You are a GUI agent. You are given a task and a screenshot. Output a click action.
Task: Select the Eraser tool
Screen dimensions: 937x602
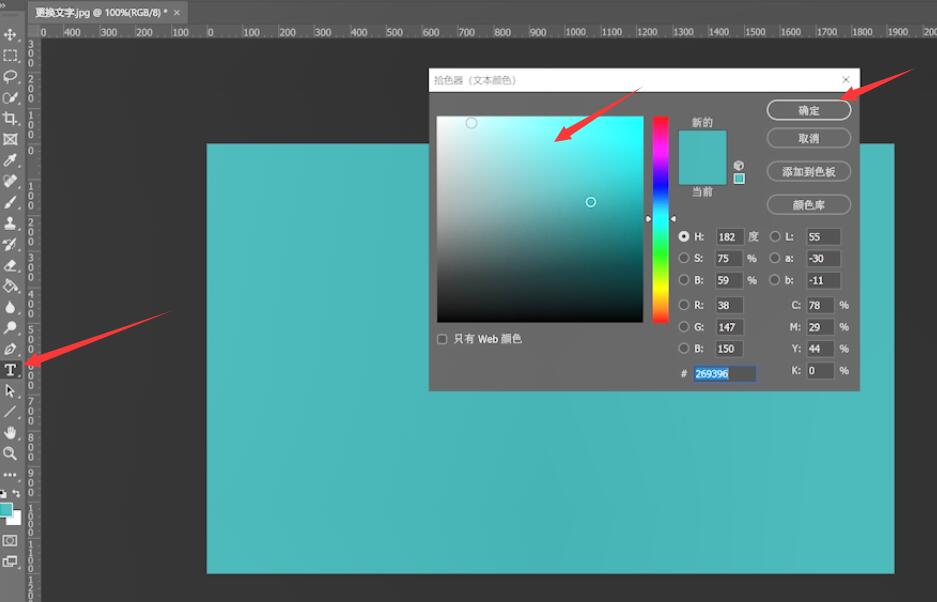pyautogui.click(x=10, y=265)
